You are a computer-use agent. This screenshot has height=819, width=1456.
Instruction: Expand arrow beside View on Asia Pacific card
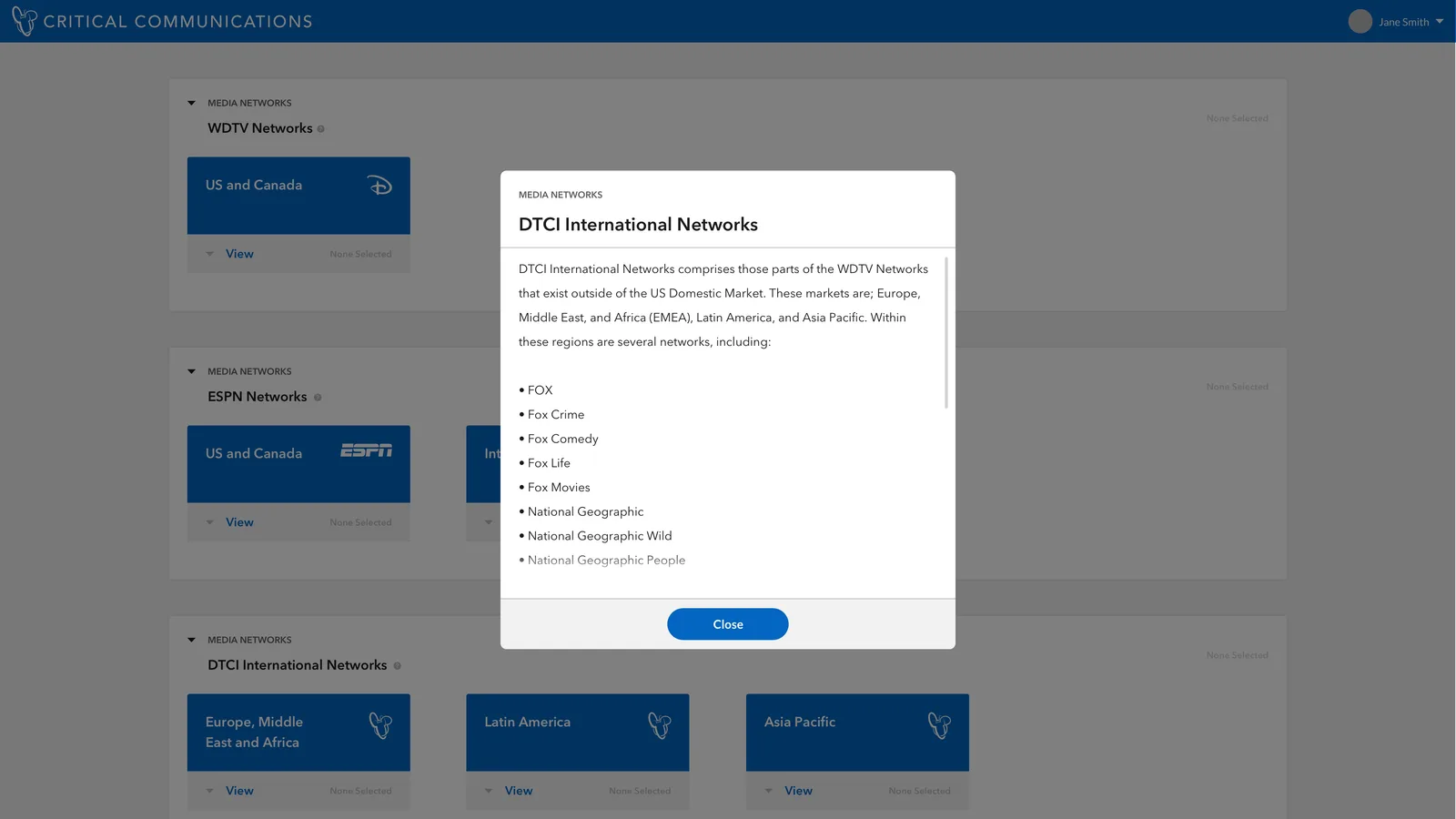[x=769, y=791]
